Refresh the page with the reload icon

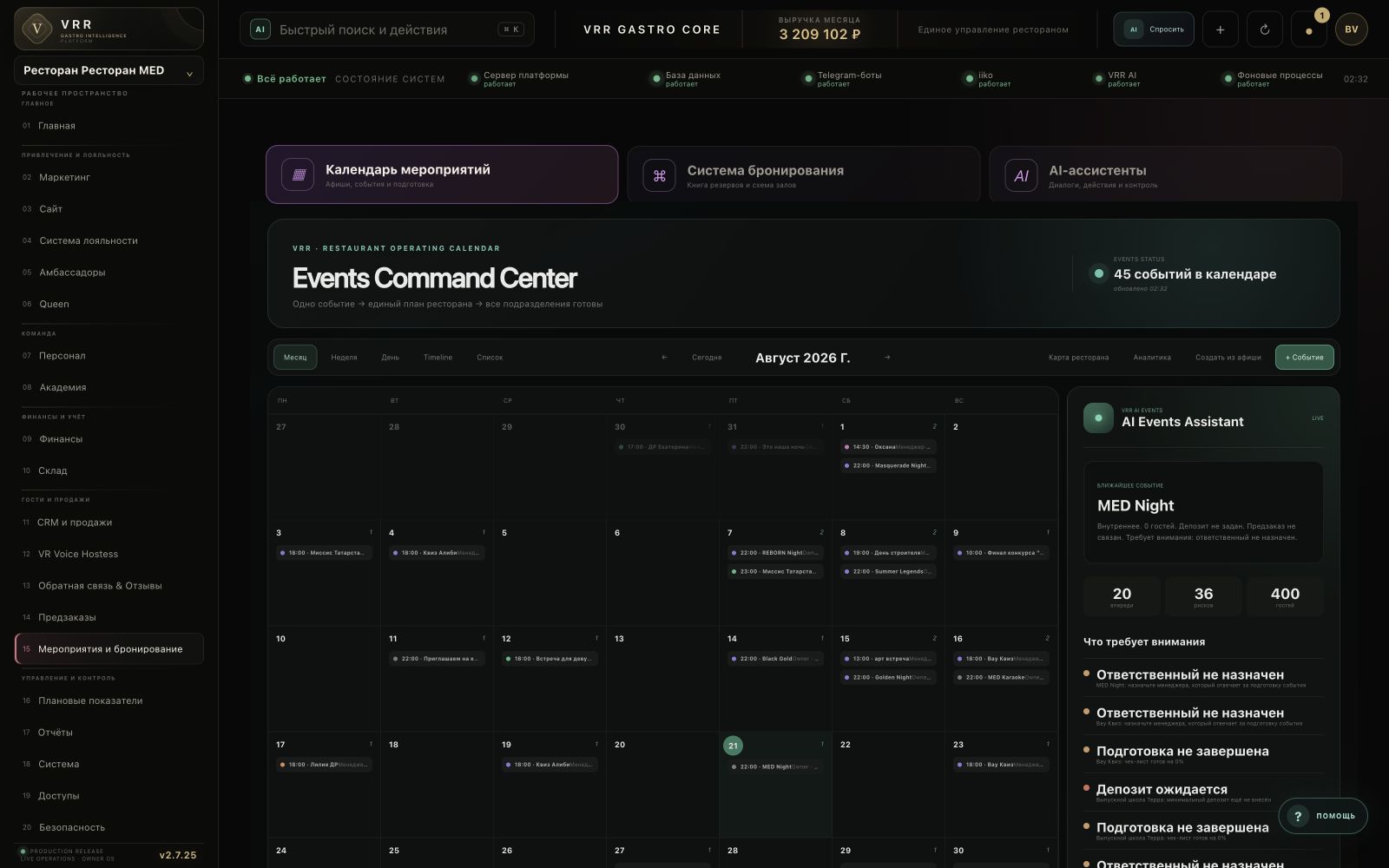[x=1264, y=30]
